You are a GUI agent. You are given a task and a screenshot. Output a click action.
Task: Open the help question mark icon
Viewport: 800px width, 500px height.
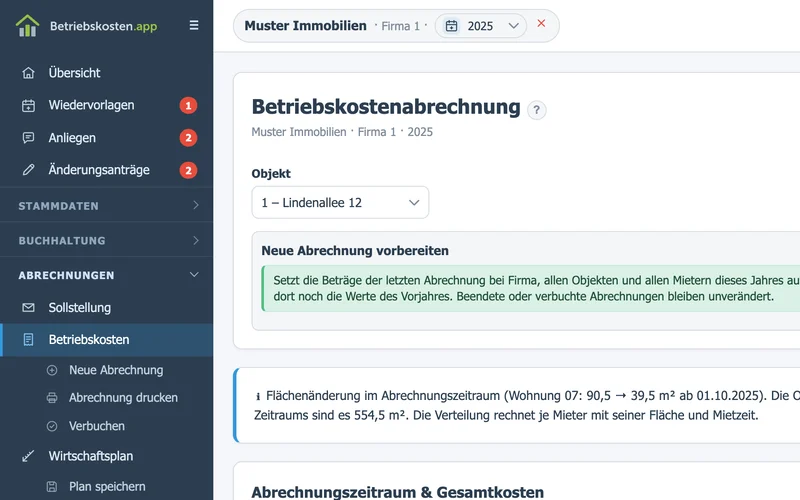tap(536, 110)
